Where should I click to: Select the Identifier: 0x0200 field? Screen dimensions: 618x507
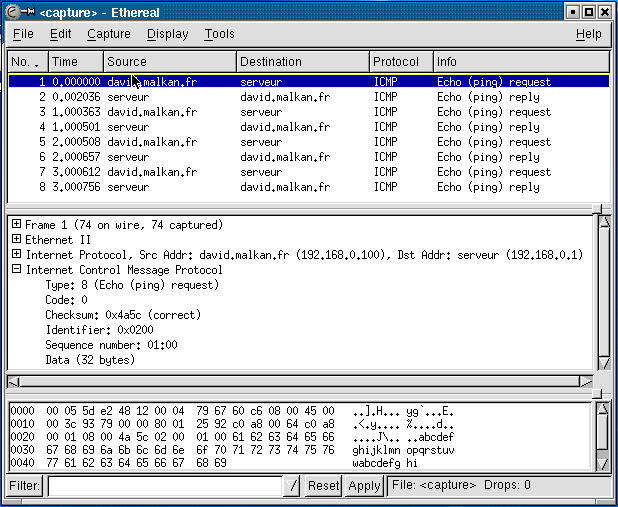point(99,330)
